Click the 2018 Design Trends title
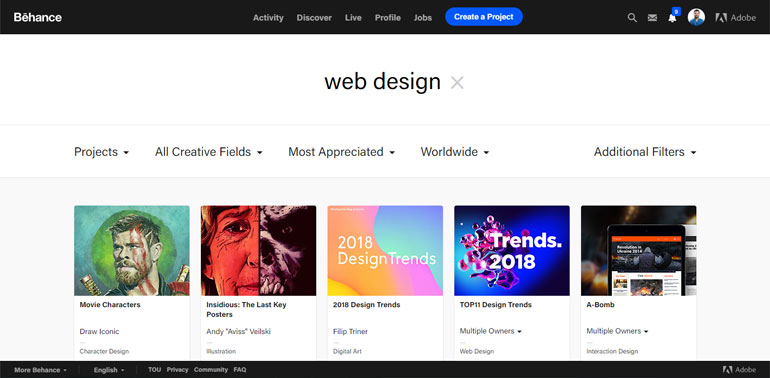The width and height of the screenshot is (770, 378). 366,305
